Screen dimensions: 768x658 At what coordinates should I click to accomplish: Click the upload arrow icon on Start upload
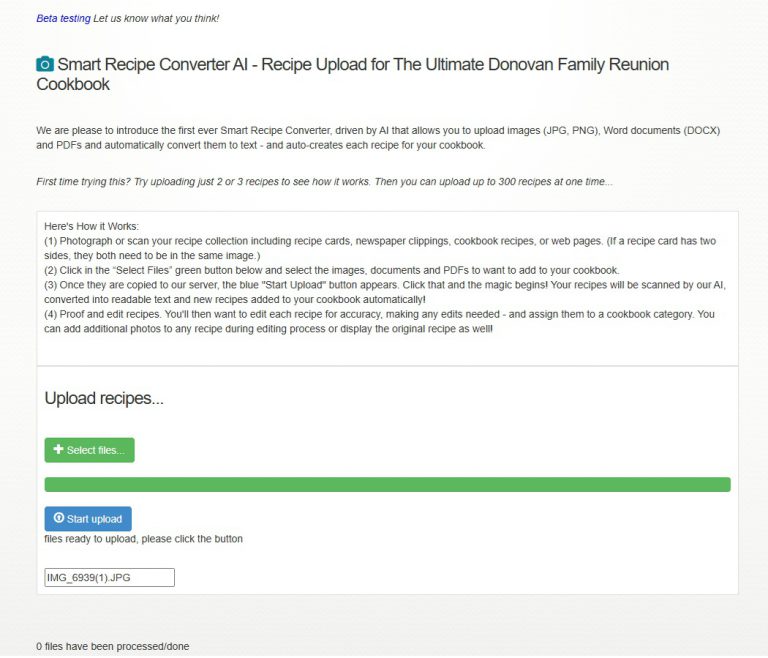pos(59,518)
